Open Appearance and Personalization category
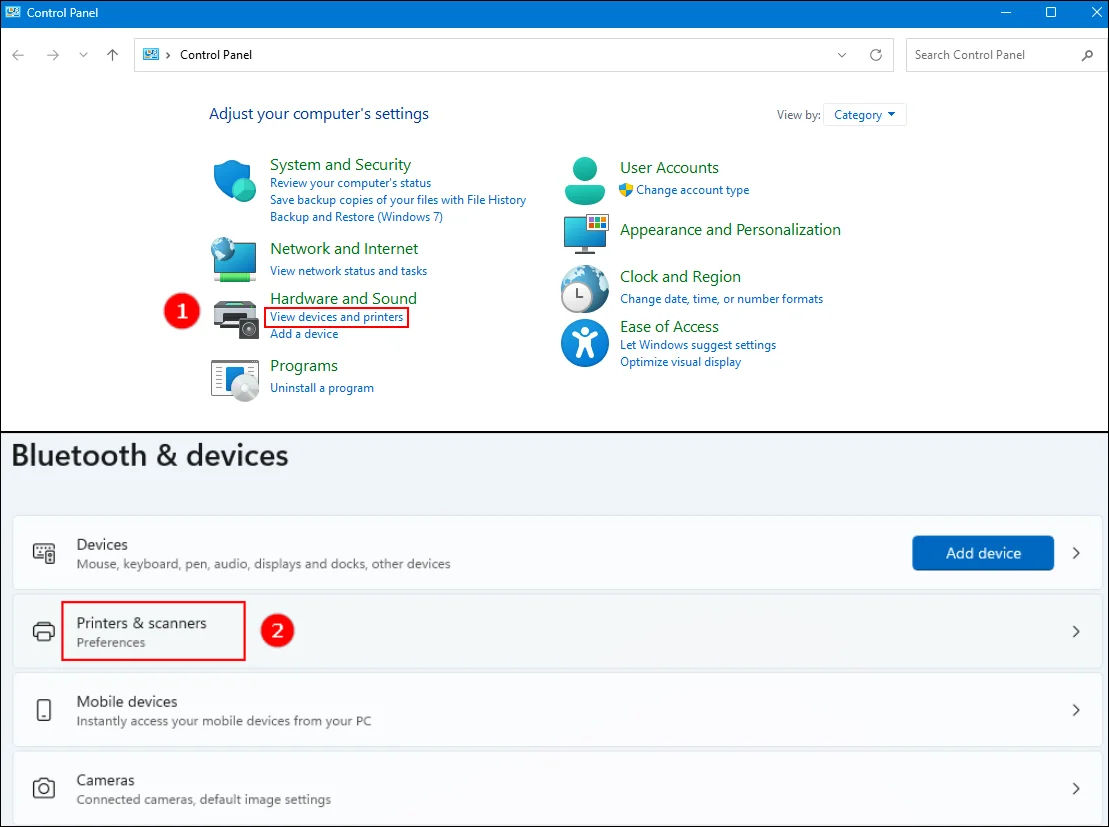The width and height of the screenshot is (1109, 827). (x=730, y=230)
